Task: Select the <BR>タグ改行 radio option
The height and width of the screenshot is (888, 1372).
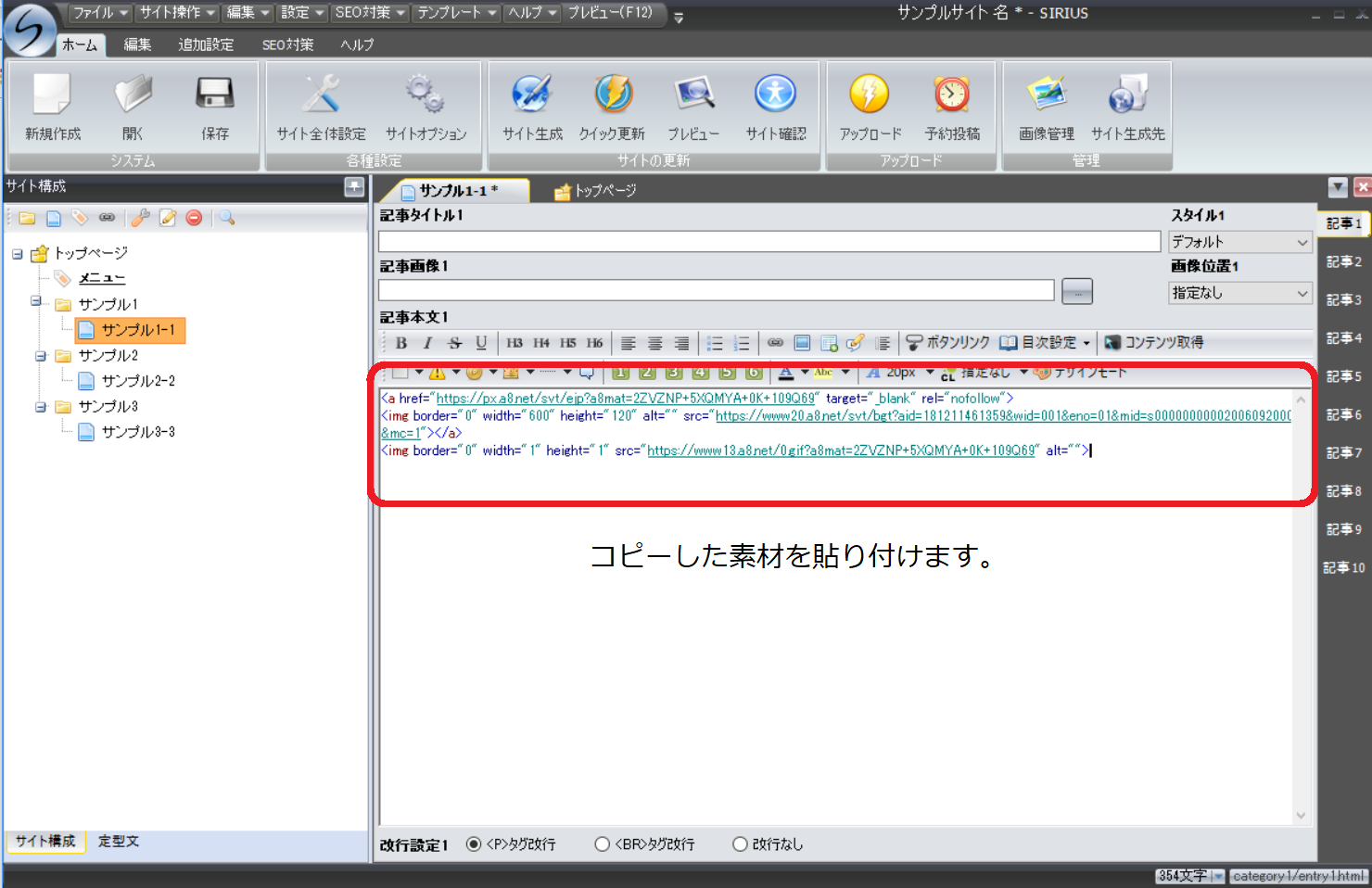Action: click(603, 844)
